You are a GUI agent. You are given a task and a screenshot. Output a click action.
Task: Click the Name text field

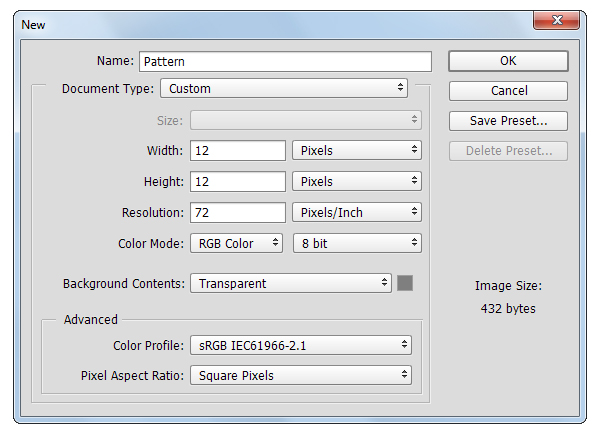pyautogui.click(x=285, y=61)
